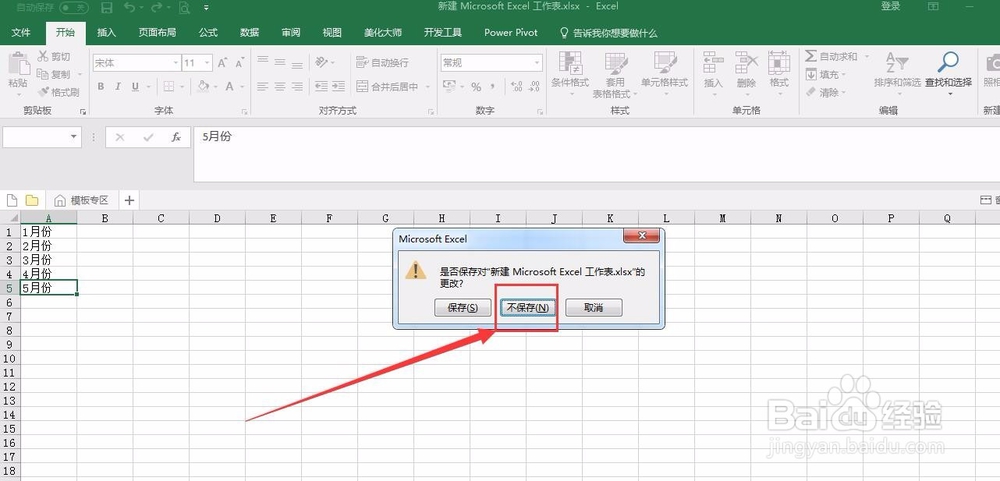
Task: Click Cancel (取消) in dialog
Action: click(x=594, y=307)
